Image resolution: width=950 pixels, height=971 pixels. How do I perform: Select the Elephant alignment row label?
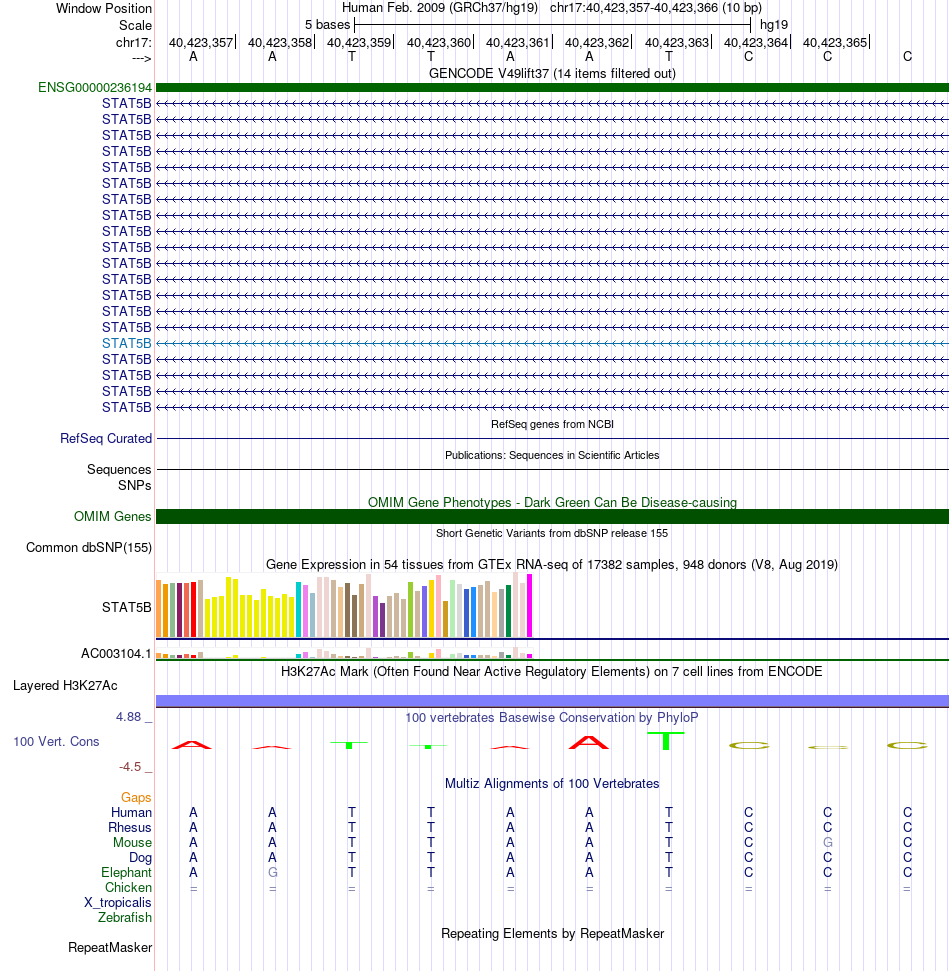point(126,873)
